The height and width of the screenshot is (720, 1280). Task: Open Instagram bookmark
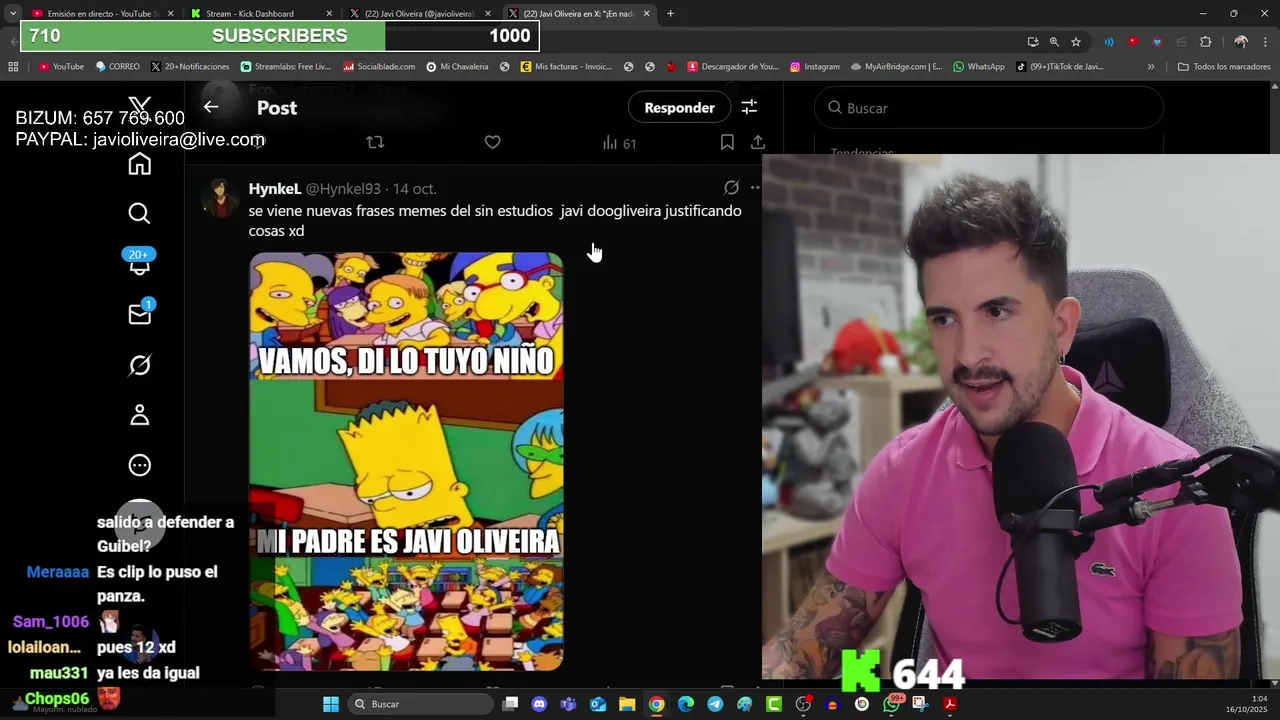[x=814, y=66]
